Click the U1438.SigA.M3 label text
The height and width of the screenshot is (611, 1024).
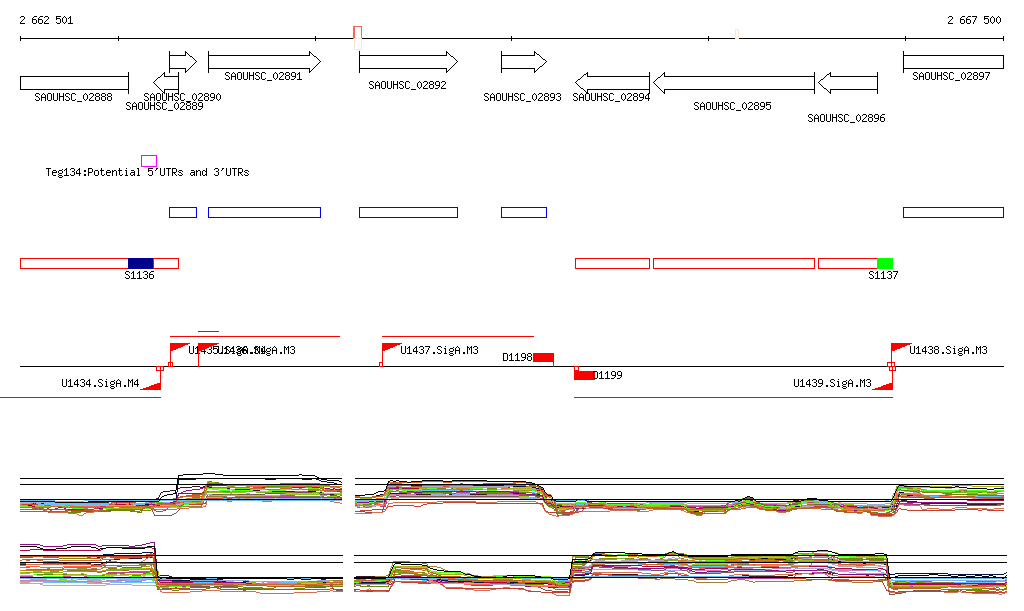click(948, 350)
